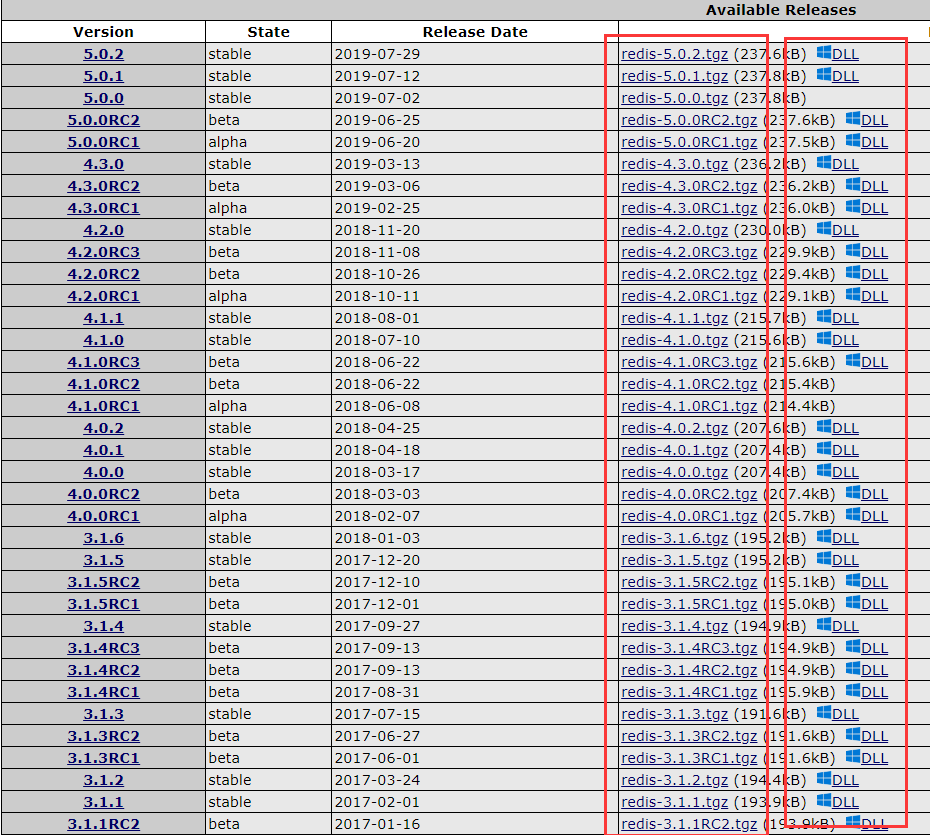Click Windows DLL icon for redis-5.0.1
Viewport: 930px width, 835px height.
pos(824,74)
